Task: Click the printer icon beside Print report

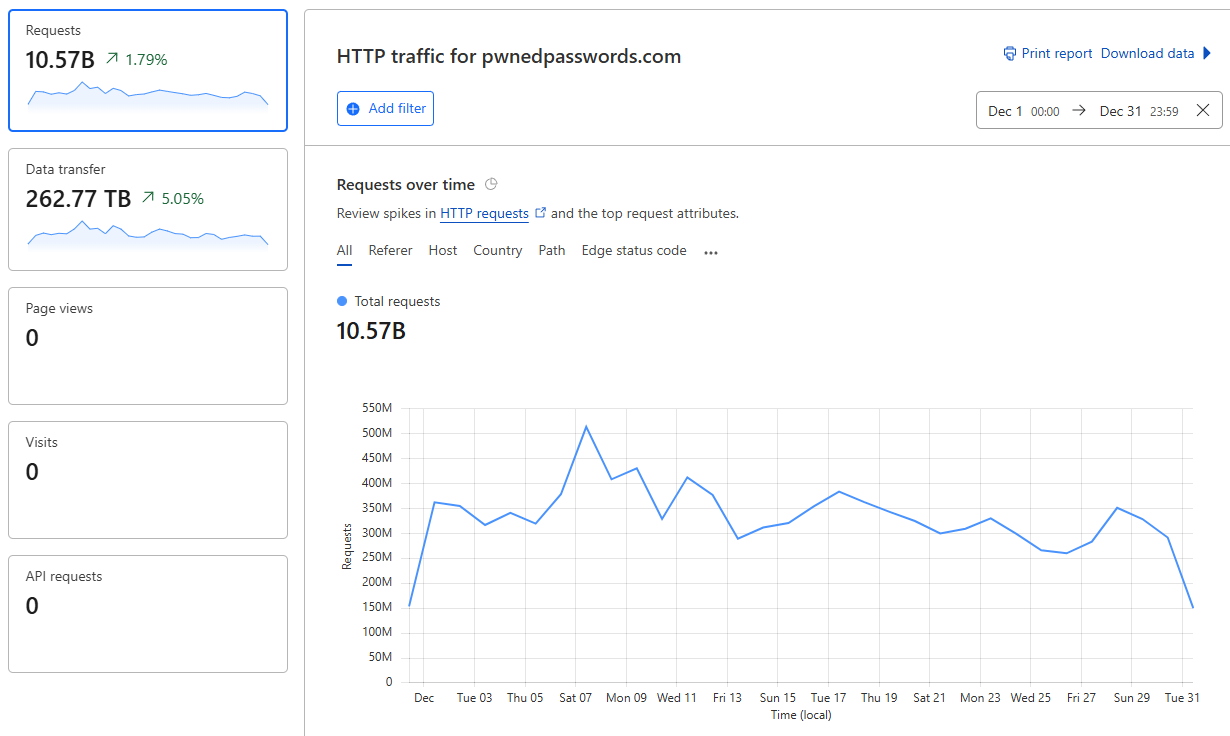Action: 1010,54
